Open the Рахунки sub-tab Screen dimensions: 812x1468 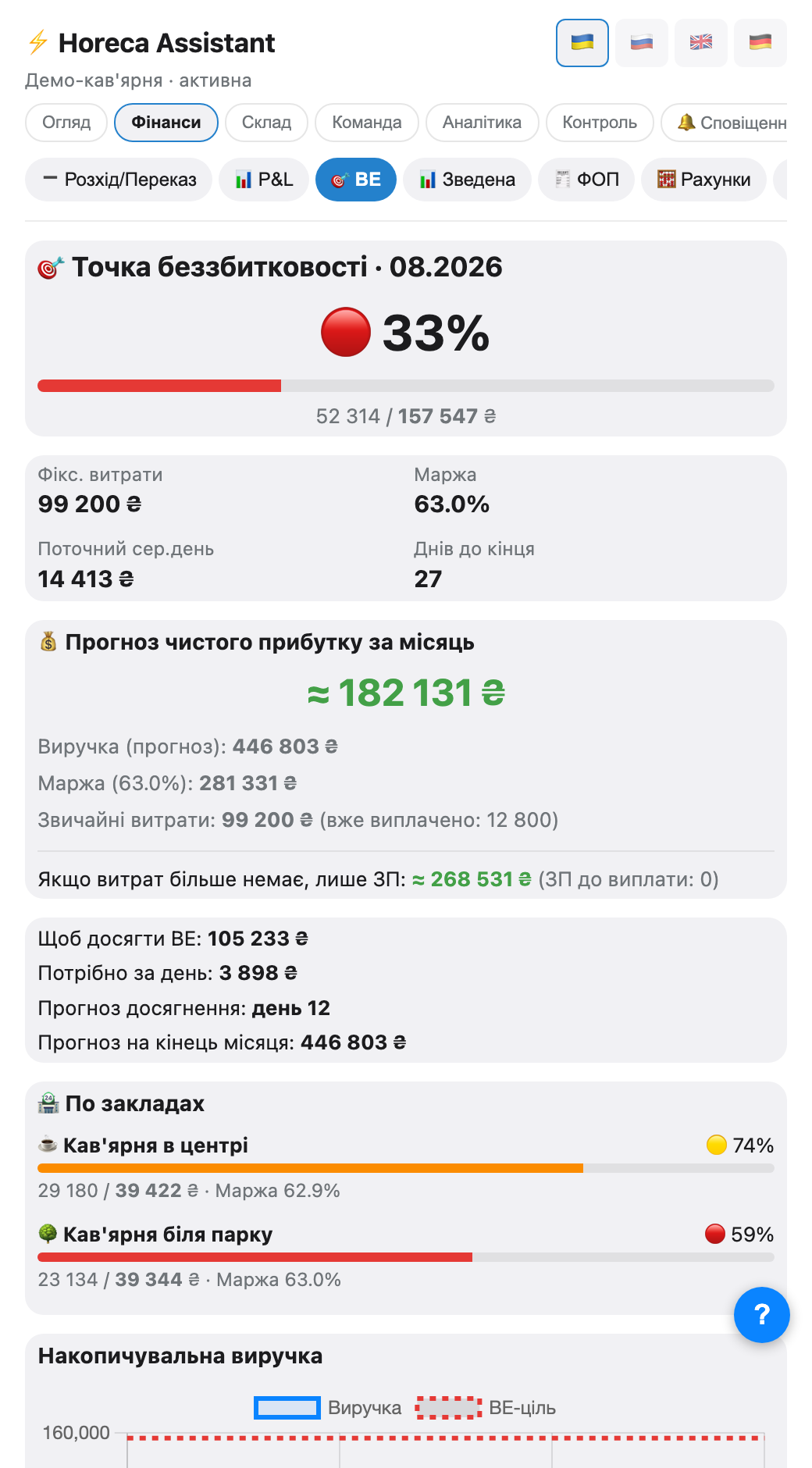pyautogui.click(x=703, y=180)
